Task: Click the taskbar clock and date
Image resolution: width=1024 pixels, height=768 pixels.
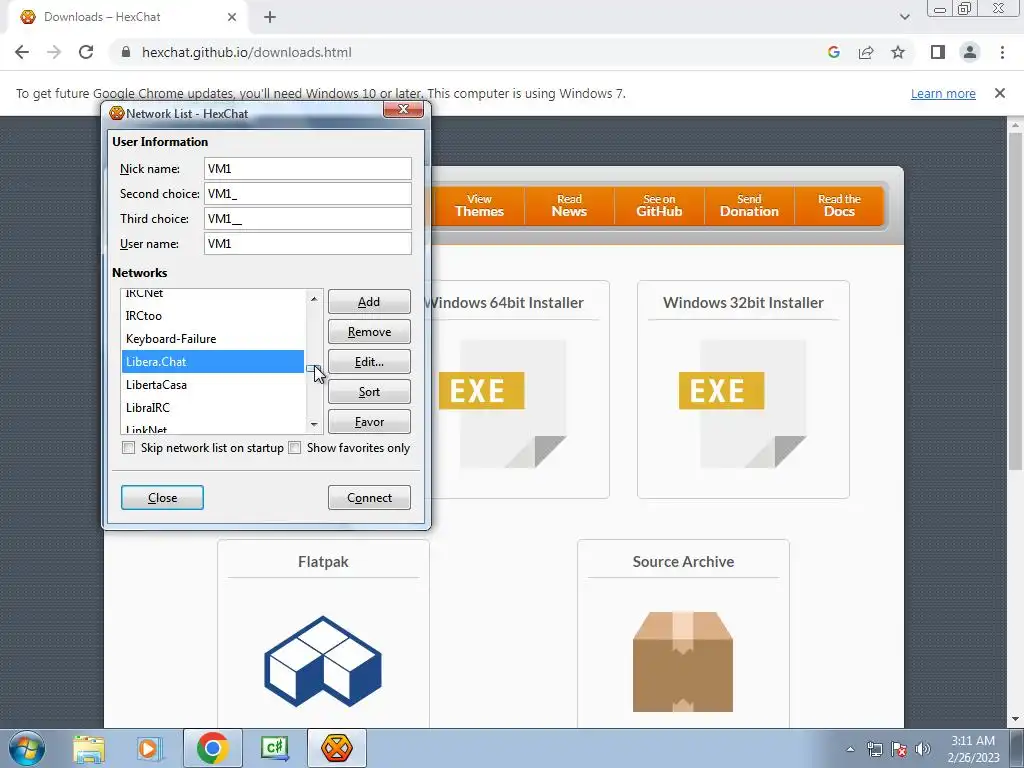Action: (973, 749)
